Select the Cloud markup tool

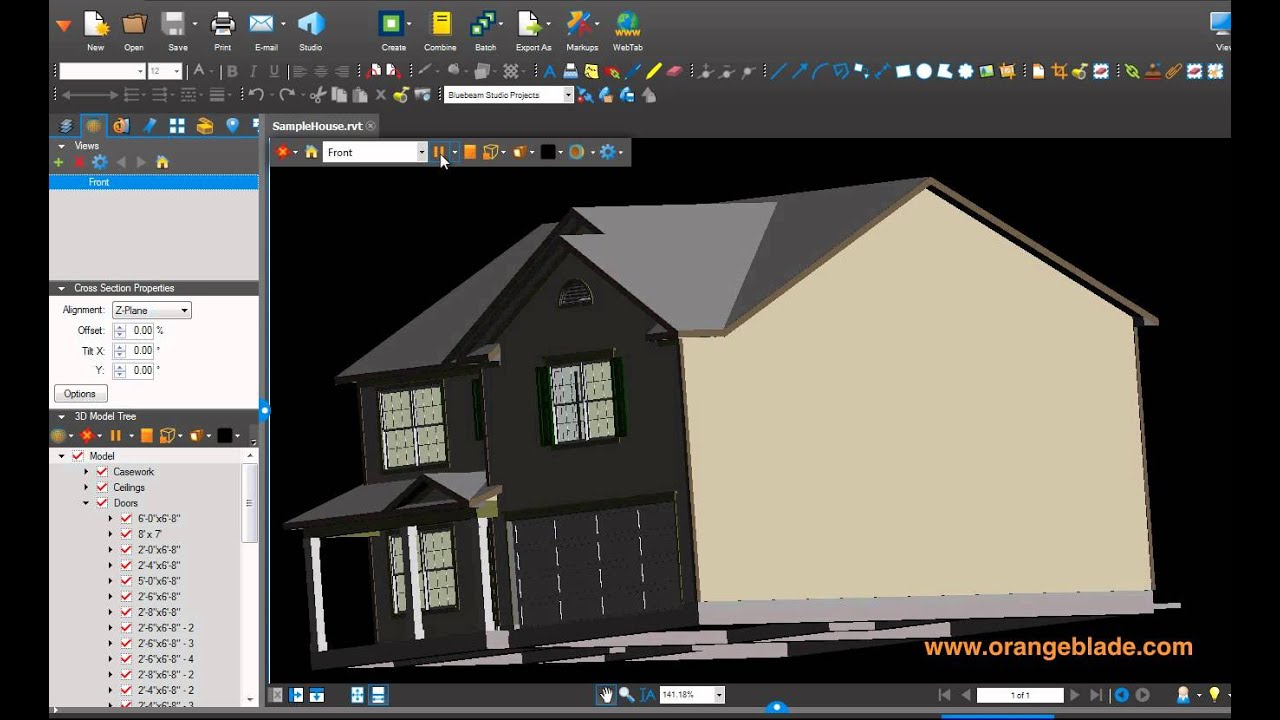coord(966,71)
